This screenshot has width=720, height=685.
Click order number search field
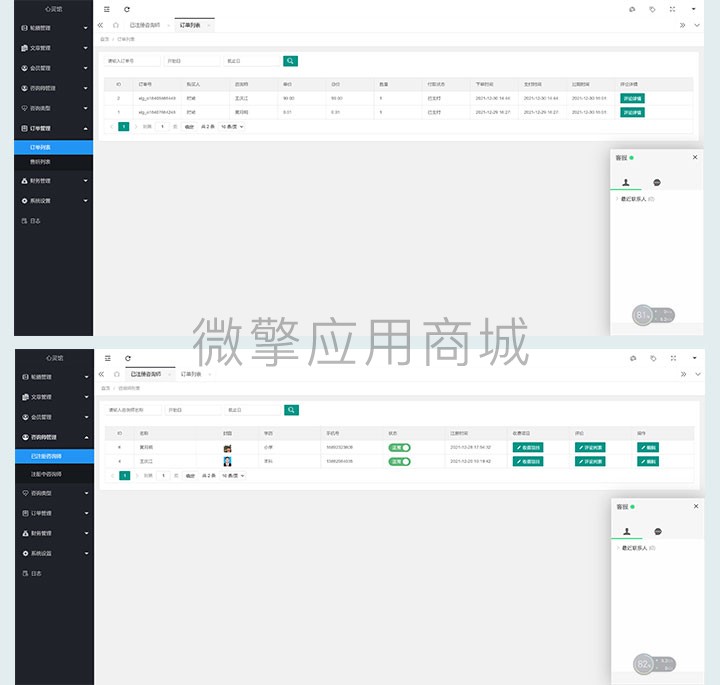[132, 61]
